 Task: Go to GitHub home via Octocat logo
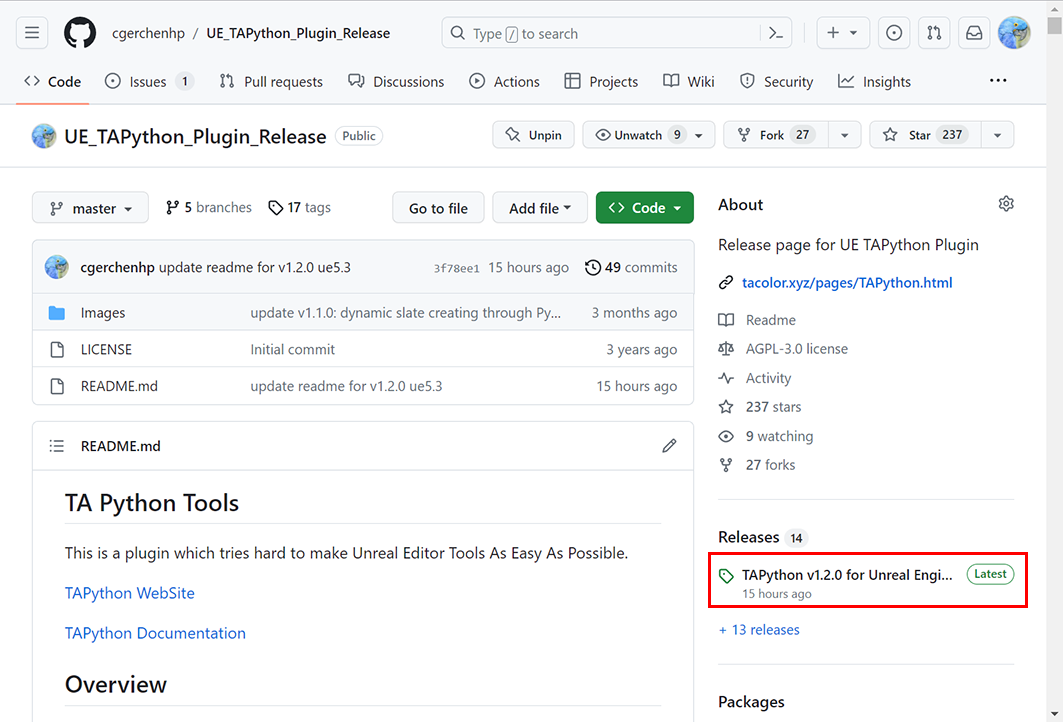(x=80, y=33)
